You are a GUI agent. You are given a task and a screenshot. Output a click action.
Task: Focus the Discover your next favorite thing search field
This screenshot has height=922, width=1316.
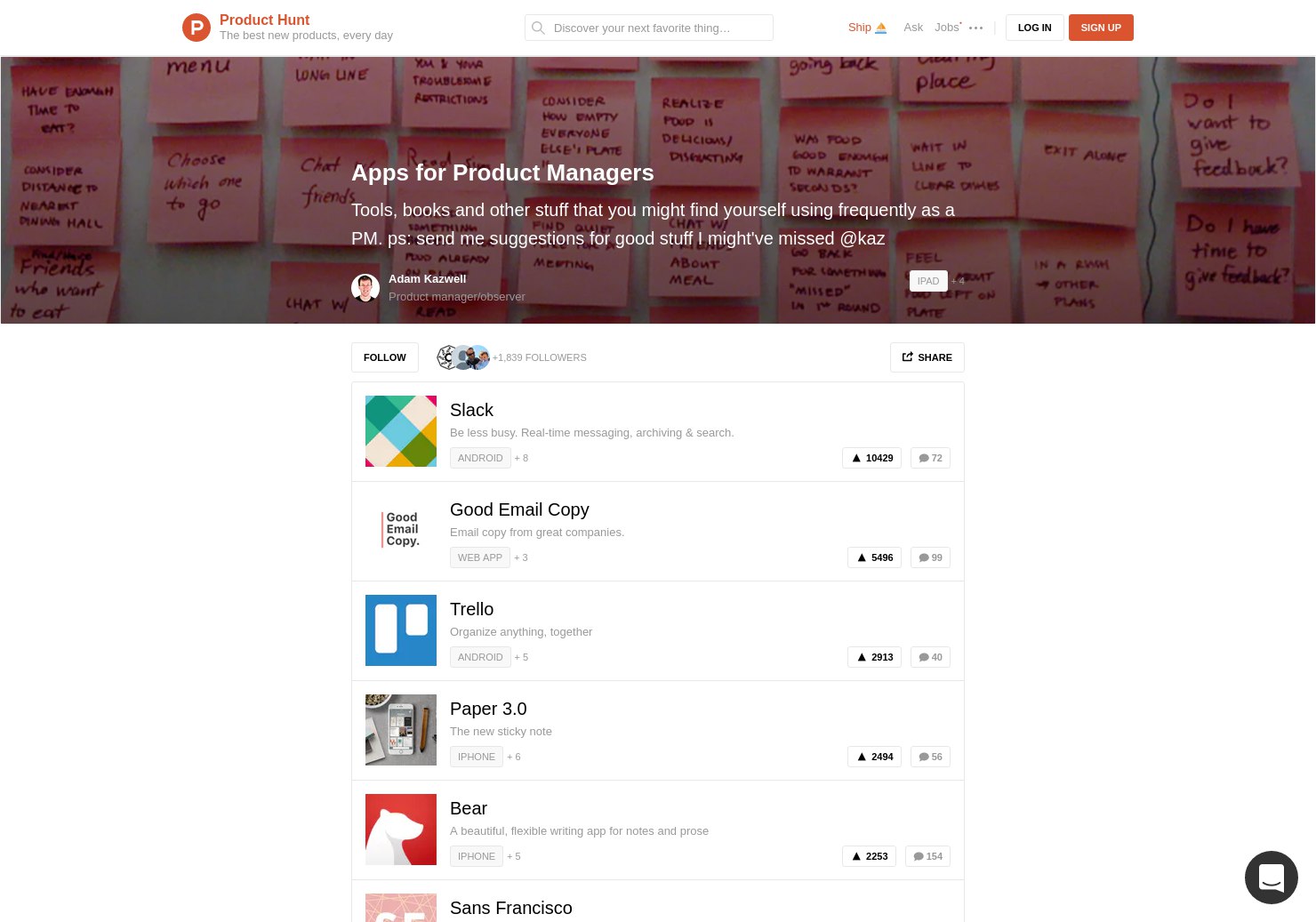click(x=649, y=28)
